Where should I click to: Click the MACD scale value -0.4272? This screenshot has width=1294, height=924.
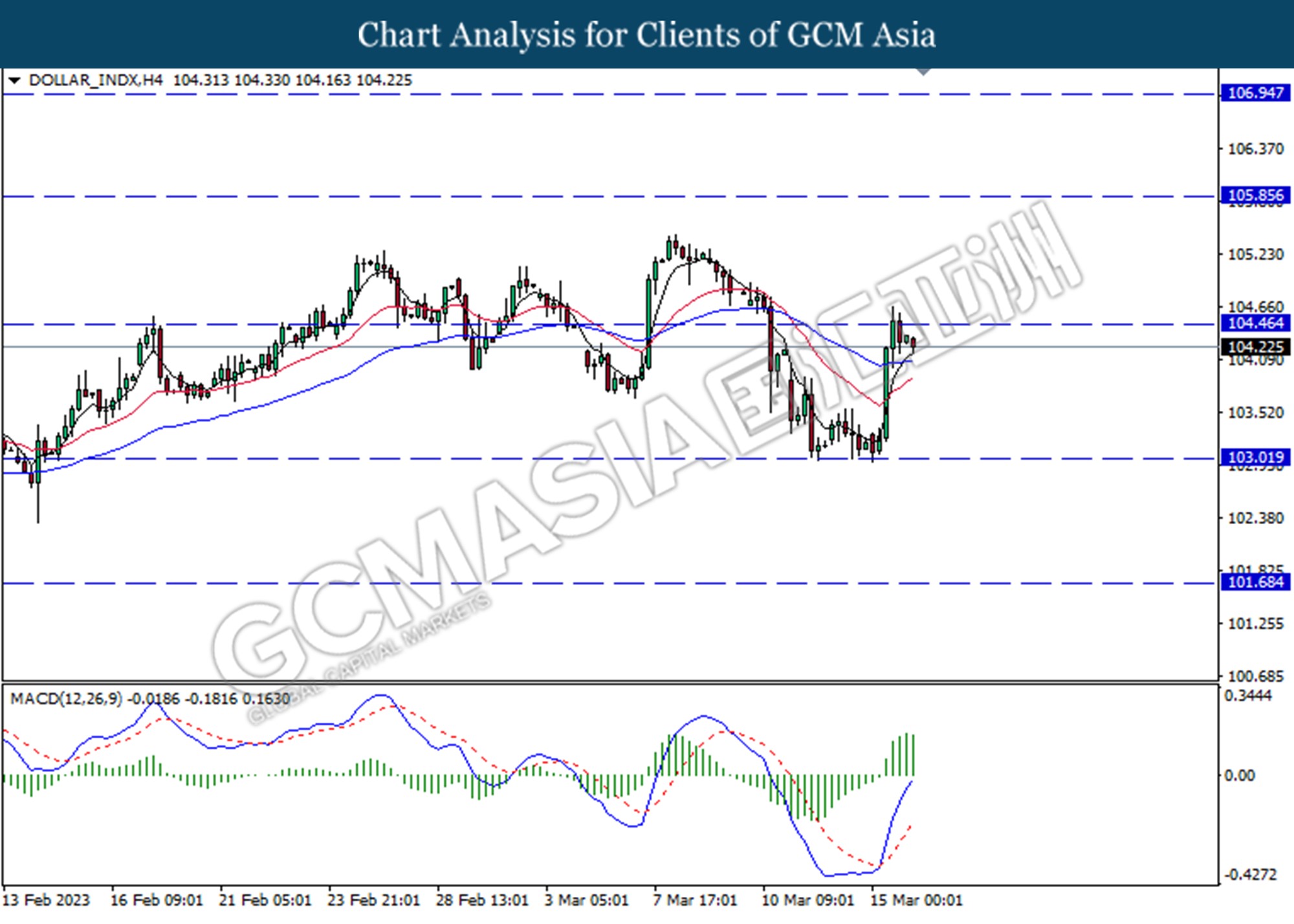coord(1250,875)
